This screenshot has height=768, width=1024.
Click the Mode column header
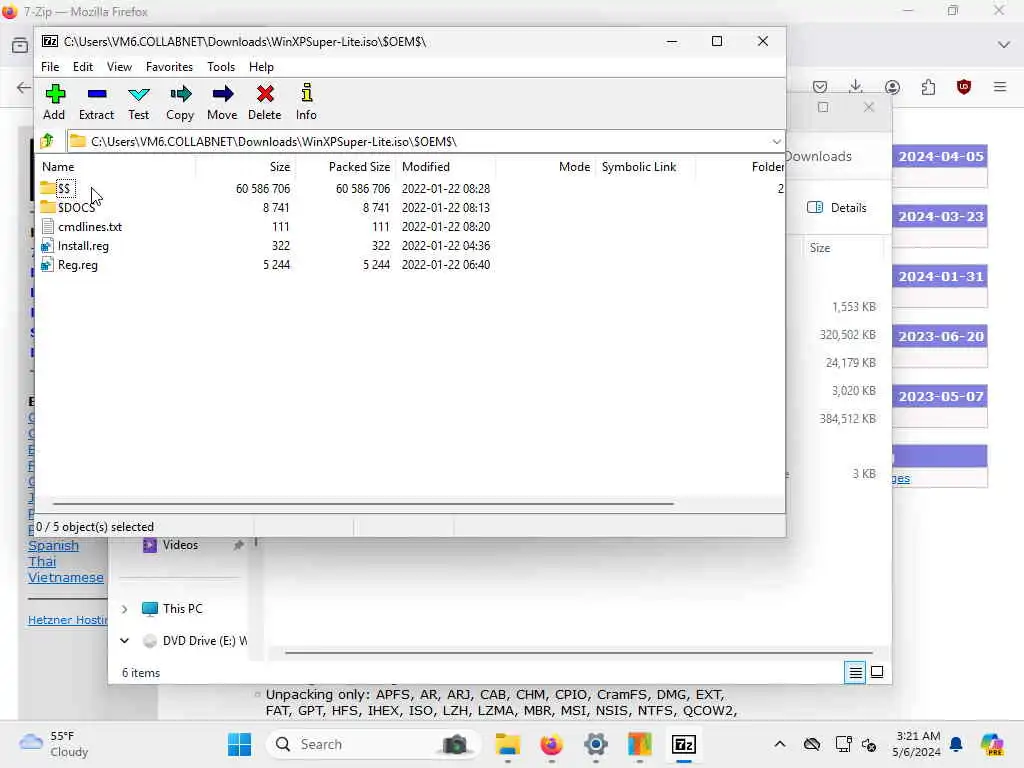(545, 167)
